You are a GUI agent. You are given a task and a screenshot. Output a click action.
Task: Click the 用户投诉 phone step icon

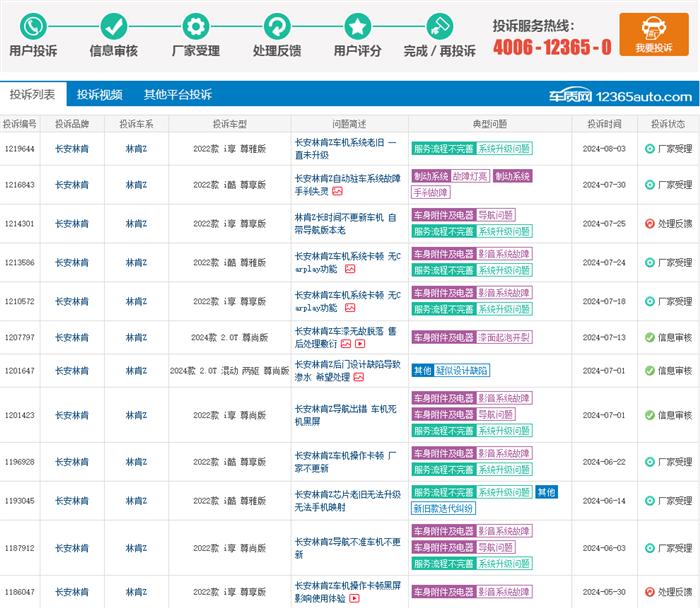(33, 26)
